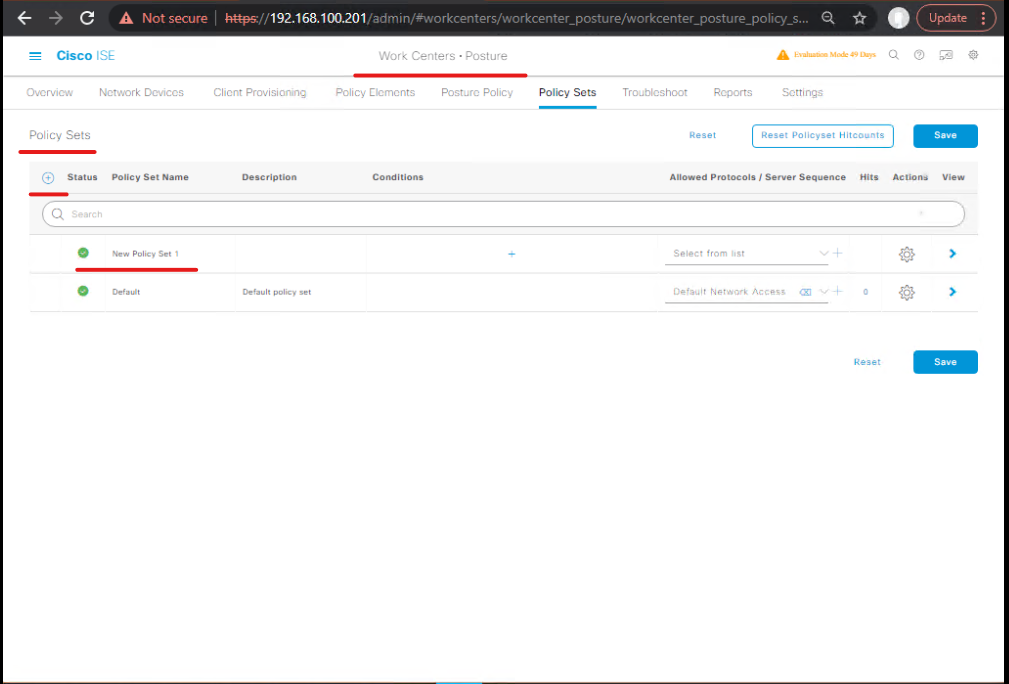Screen dimensions: 1009x684
Task: Click Save beside Reset Policyset Hitcounts
Action: pyautogui.click(x=945, y=136)
